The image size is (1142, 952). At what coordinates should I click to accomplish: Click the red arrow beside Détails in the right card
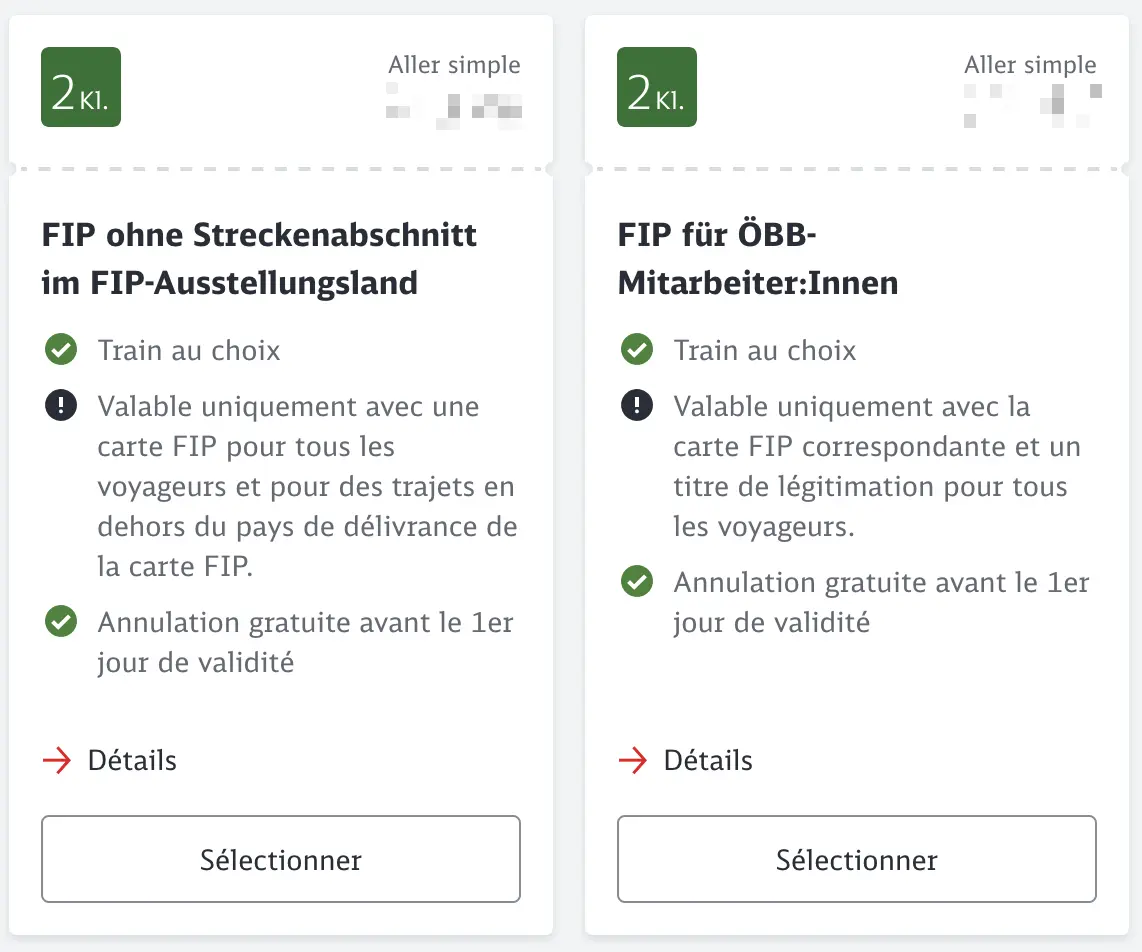click(634, 761)
